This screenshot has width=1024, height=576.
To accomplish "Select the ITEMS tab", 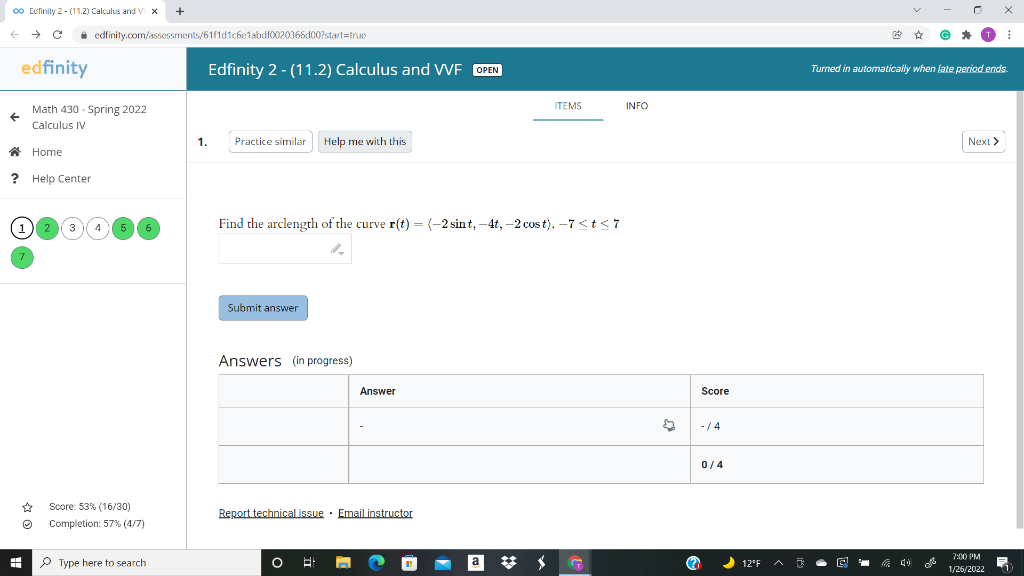I will tap(568, 106).
